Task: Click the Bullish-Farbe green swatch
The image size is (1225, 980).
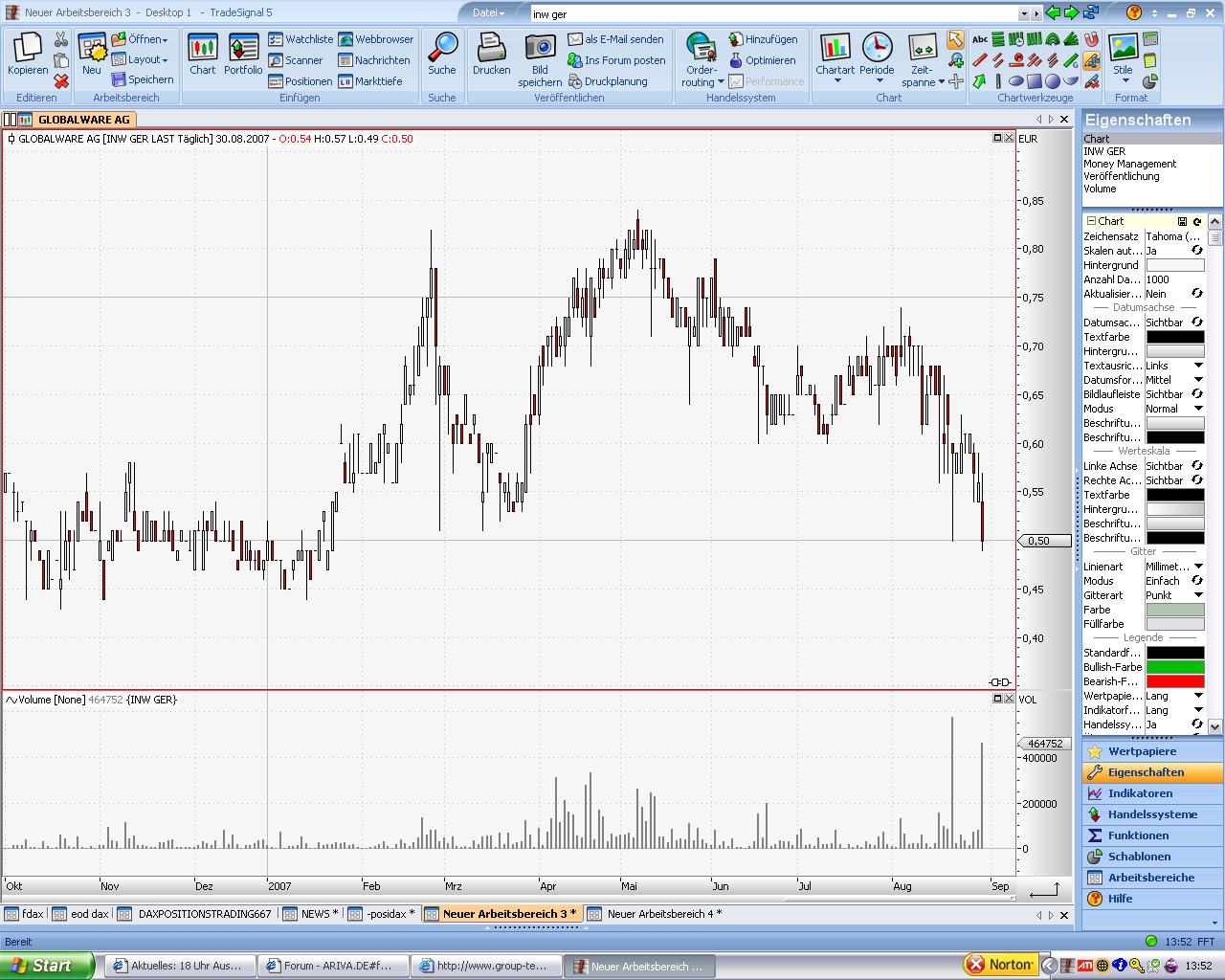Action: click(x=1174, y=667)
